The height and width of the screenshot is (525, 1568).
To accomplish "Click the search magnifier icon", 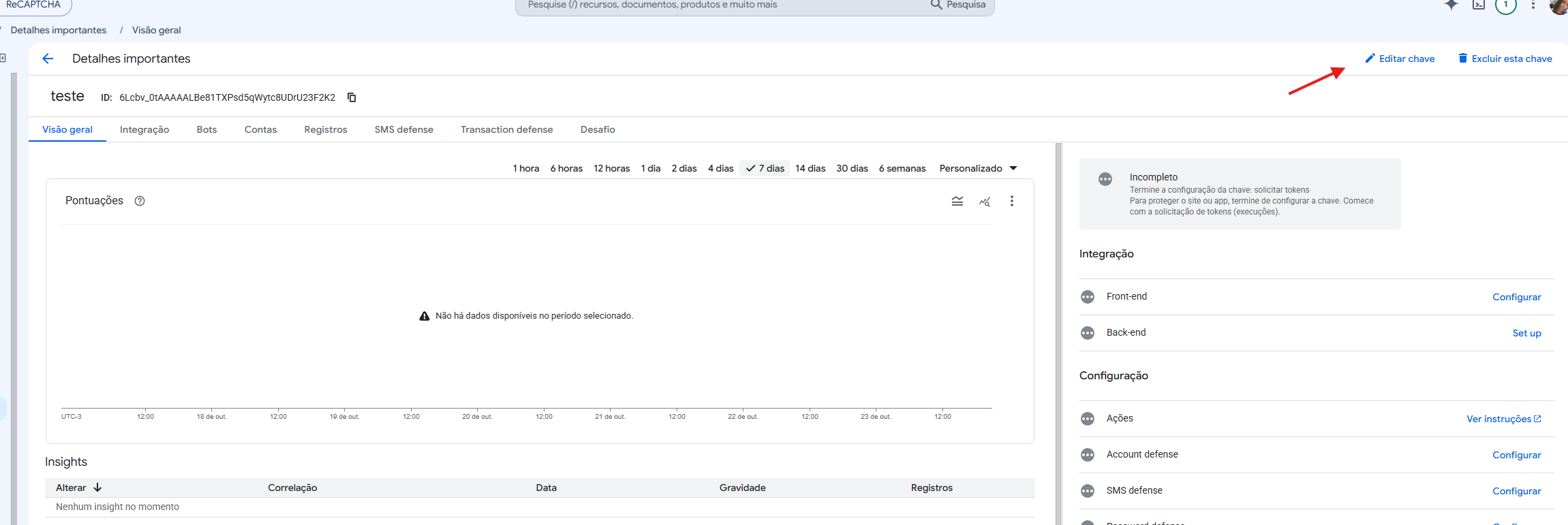I will pyautogui.click(x=936, y=5).
